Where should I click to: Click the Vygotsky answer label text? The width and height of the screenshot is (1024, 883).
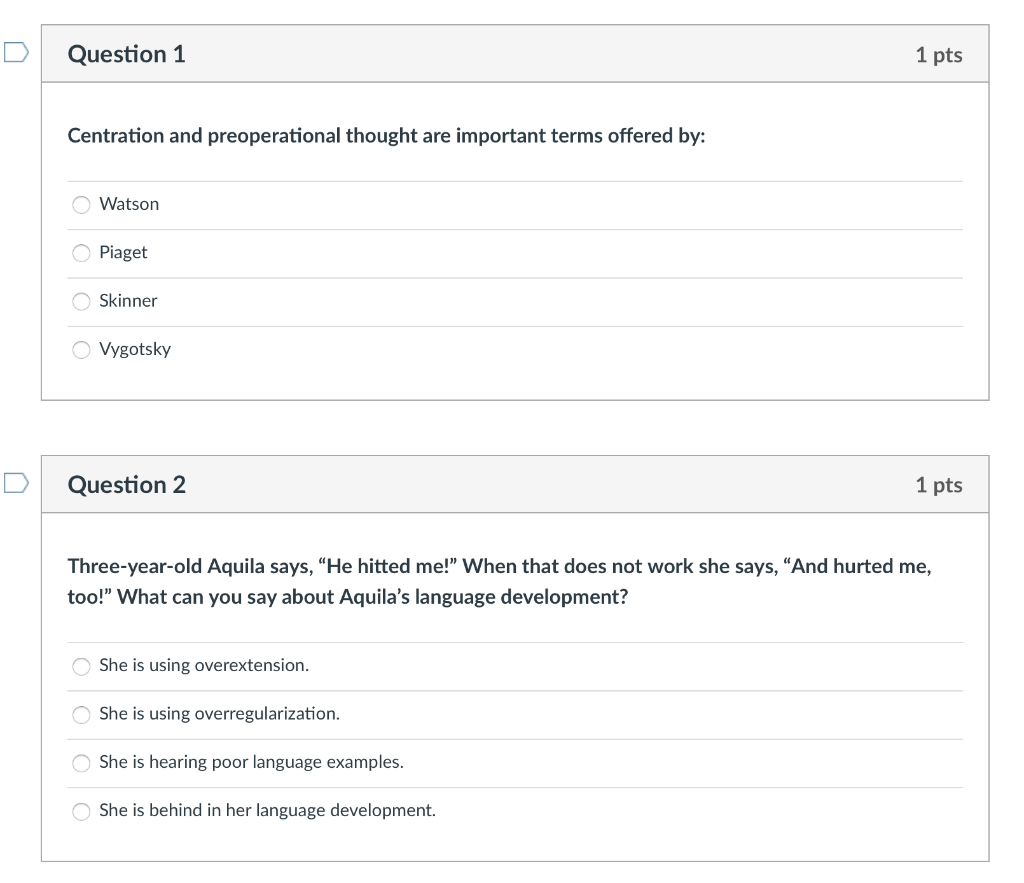tap(135, 349)
